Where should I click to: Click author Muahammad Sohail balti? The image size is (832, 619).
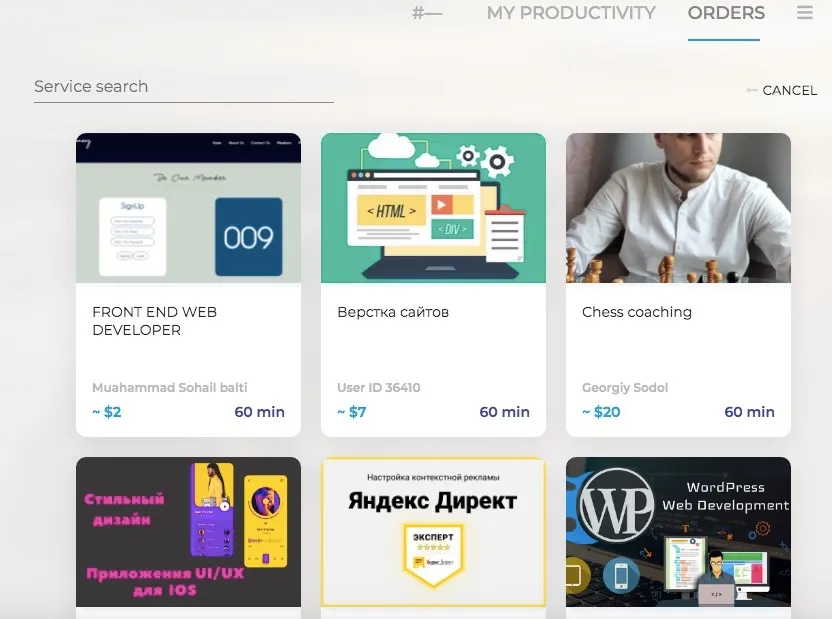tap(170, 388)
